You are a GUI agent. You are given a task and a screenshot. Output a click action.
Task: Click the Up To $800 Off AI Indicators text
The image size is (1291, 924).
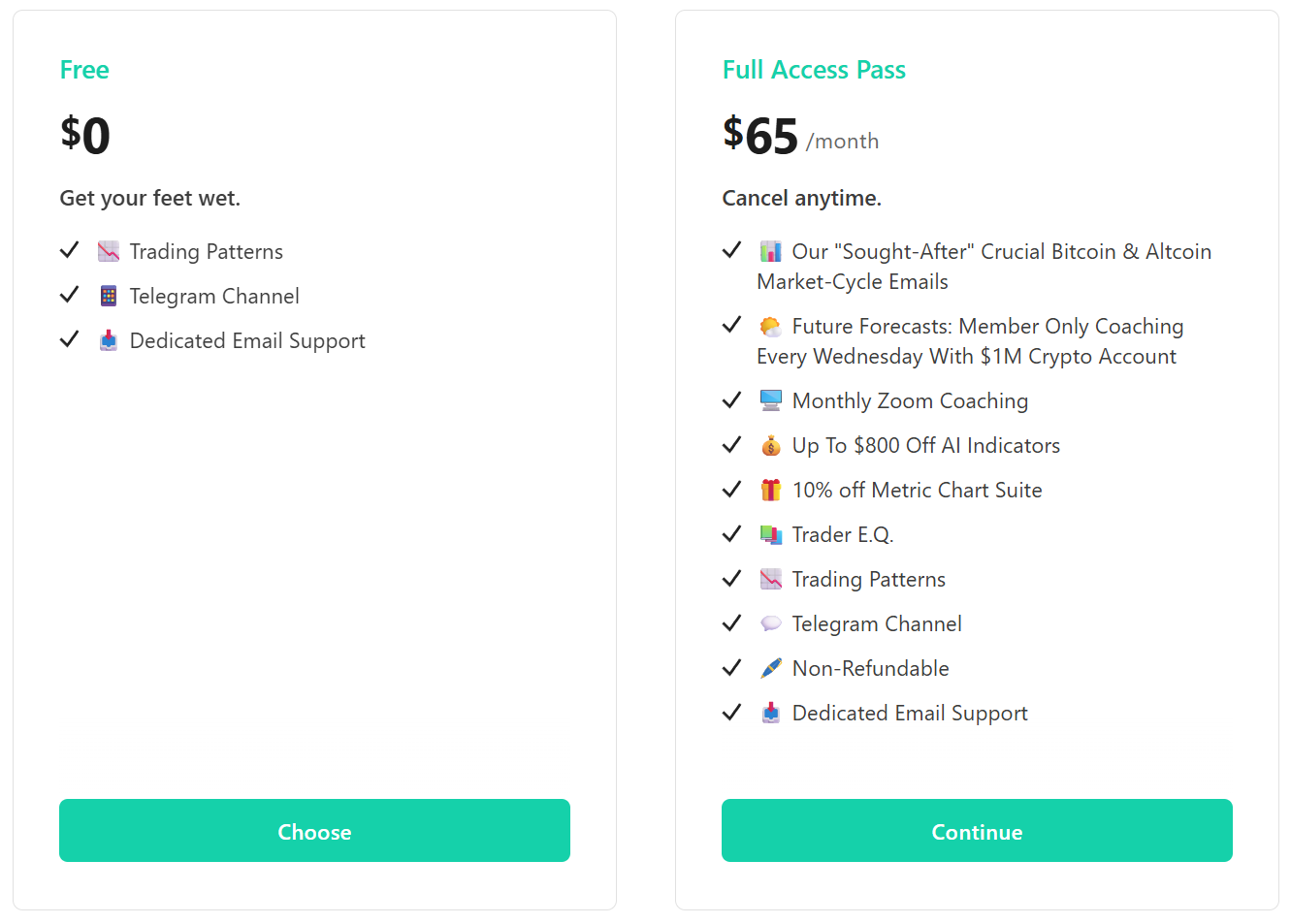click(926, 446)
